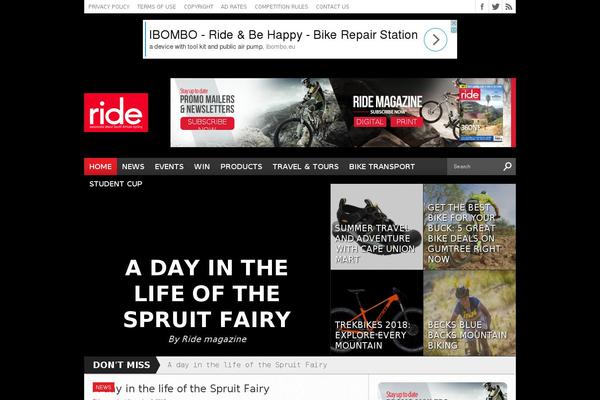Open the Travel & Tours menu item
This screenshot has height=400, width=600.
[x=305, y=167]
